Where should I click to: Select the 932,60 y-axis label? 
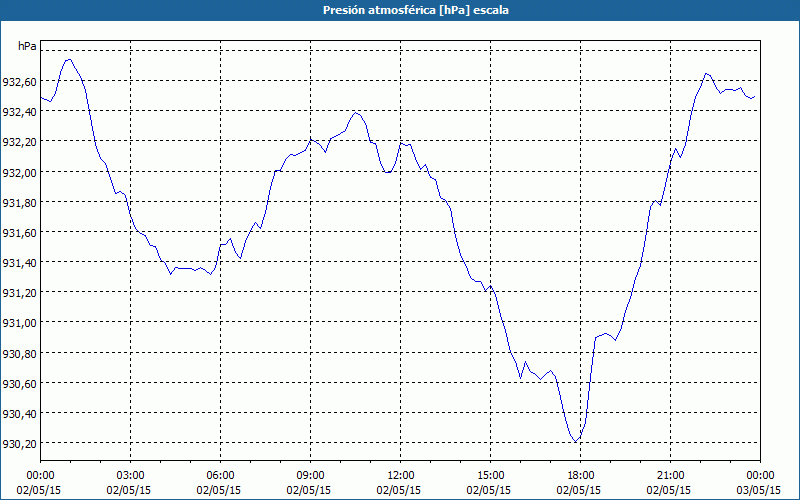[x=19, y=82]
